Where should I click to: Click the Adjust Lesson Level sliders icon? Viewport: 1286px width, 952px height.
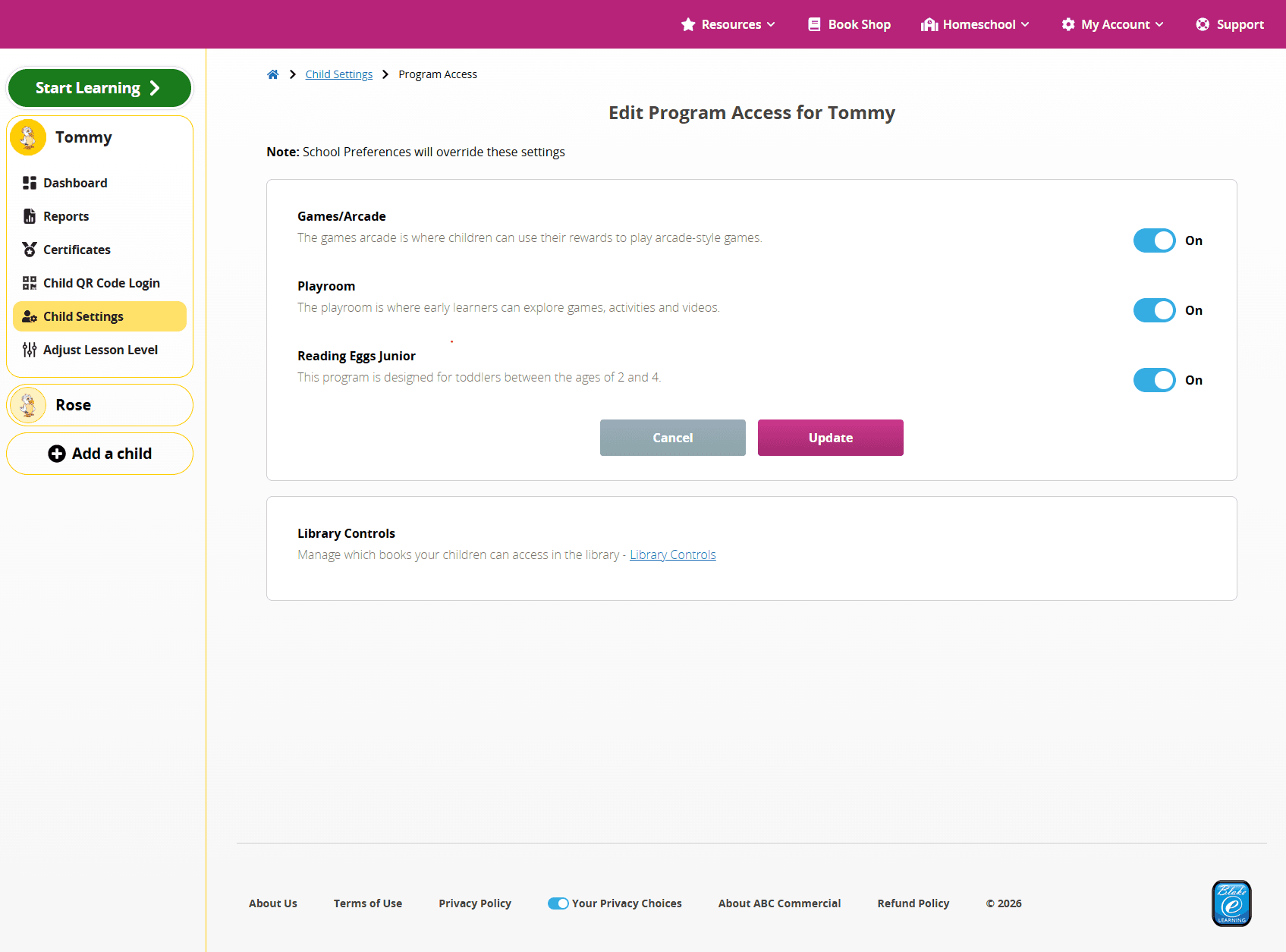click(30, 350)
